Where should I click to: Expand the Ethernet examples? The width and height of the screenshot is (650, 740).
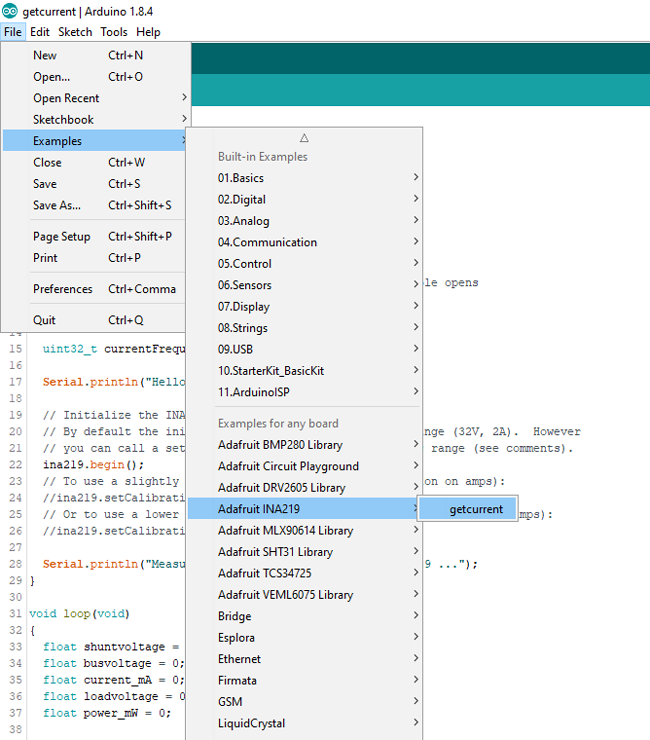coord(304,659)
